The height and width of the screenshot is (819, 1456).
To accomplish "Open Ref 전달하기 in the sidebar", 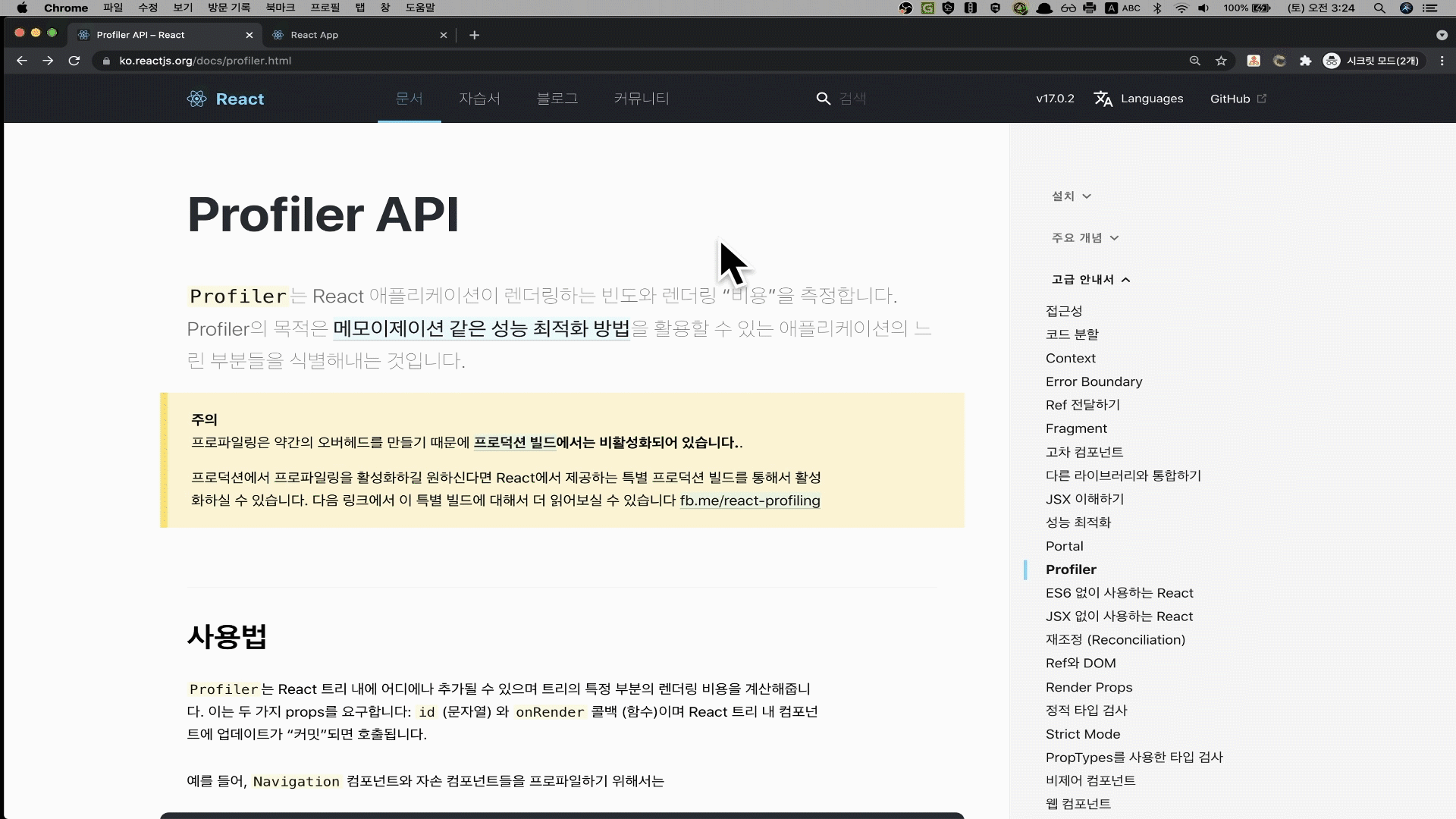I will pyautogui.click(x=1083, y=405).
